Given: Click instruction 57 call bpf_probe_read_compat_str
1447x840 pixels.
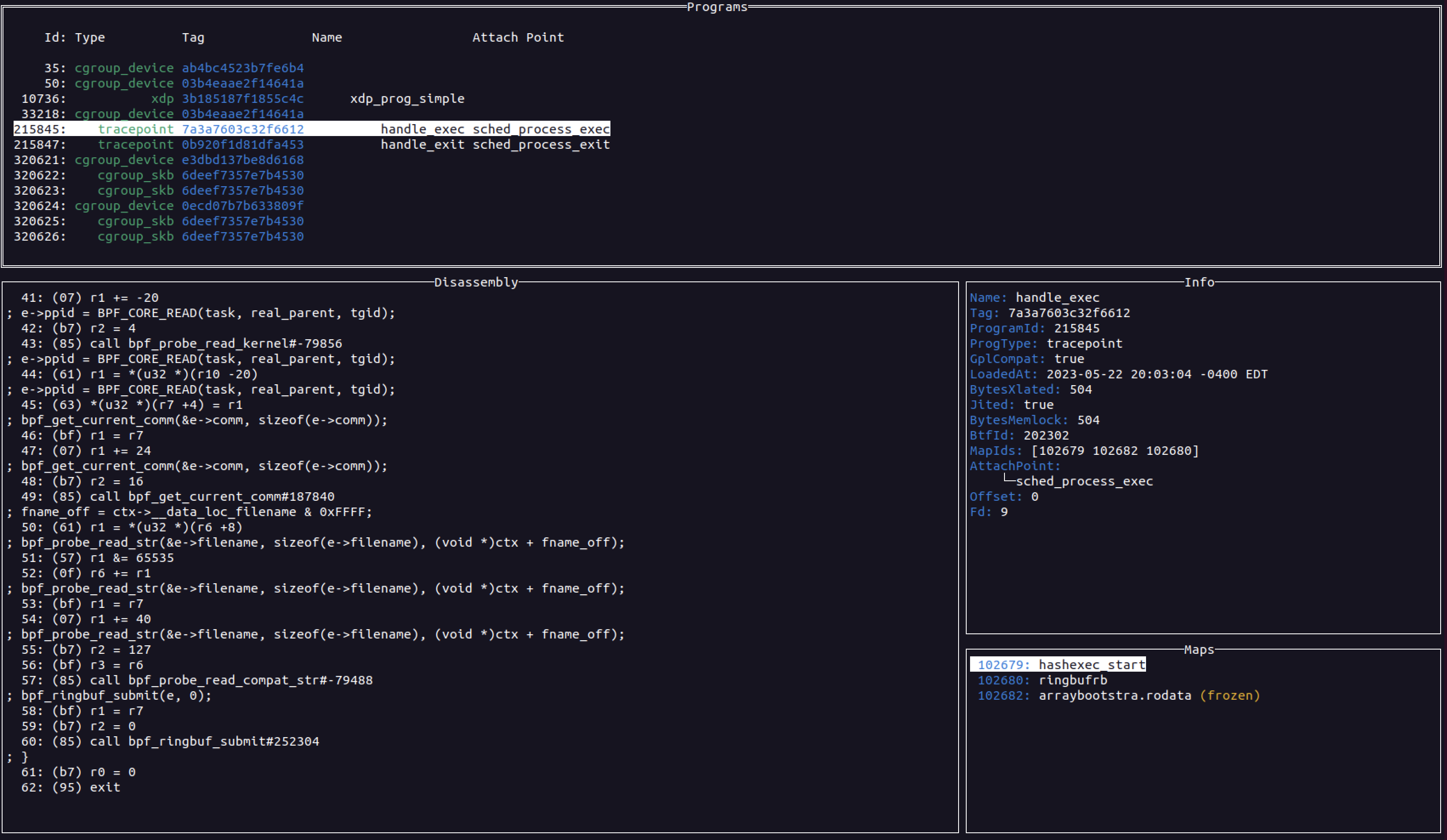Looking at the screenshot, I should coord(197,681).
